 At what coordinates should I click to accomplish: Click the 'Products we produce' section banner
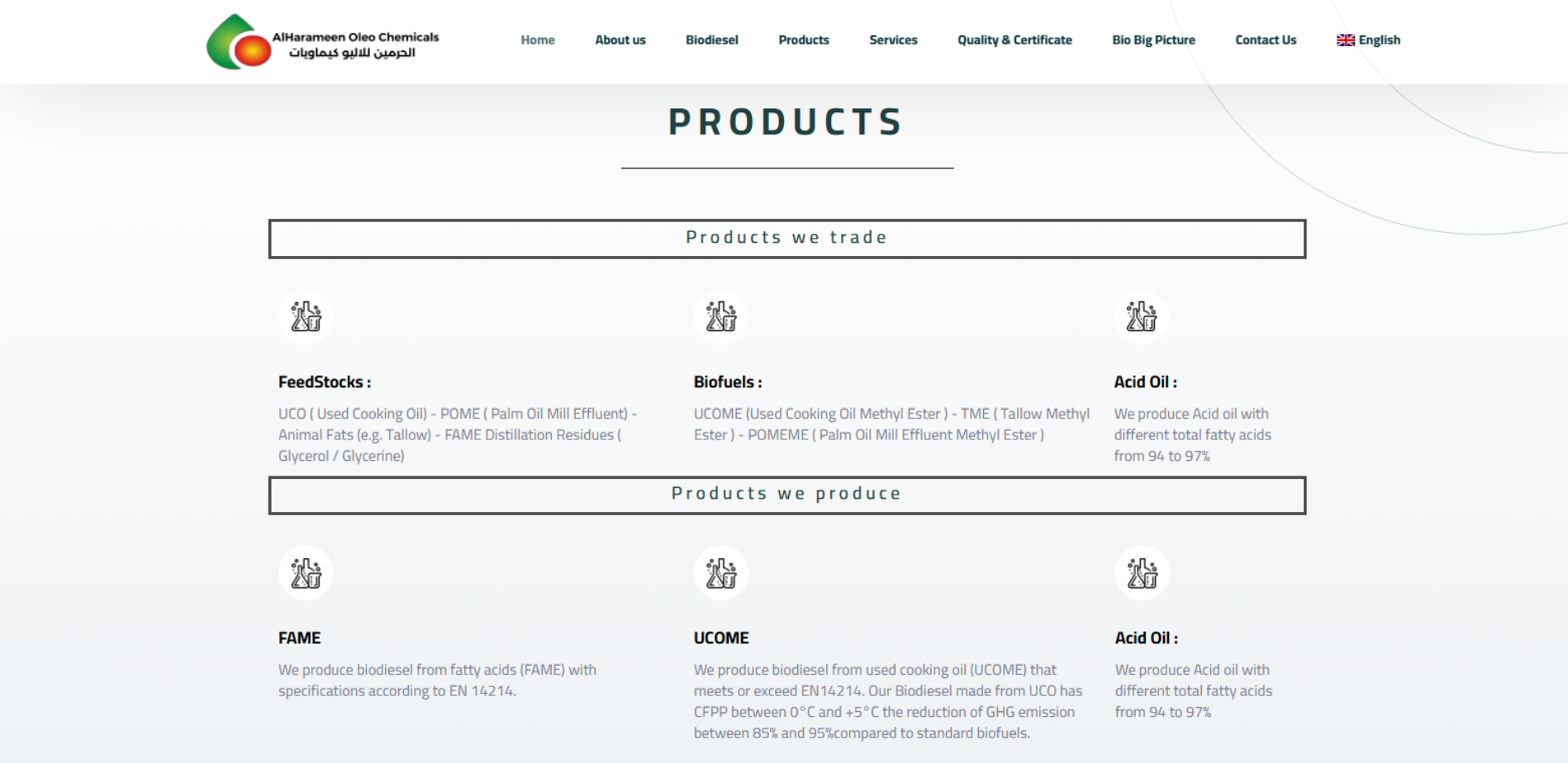pos(786,495)
